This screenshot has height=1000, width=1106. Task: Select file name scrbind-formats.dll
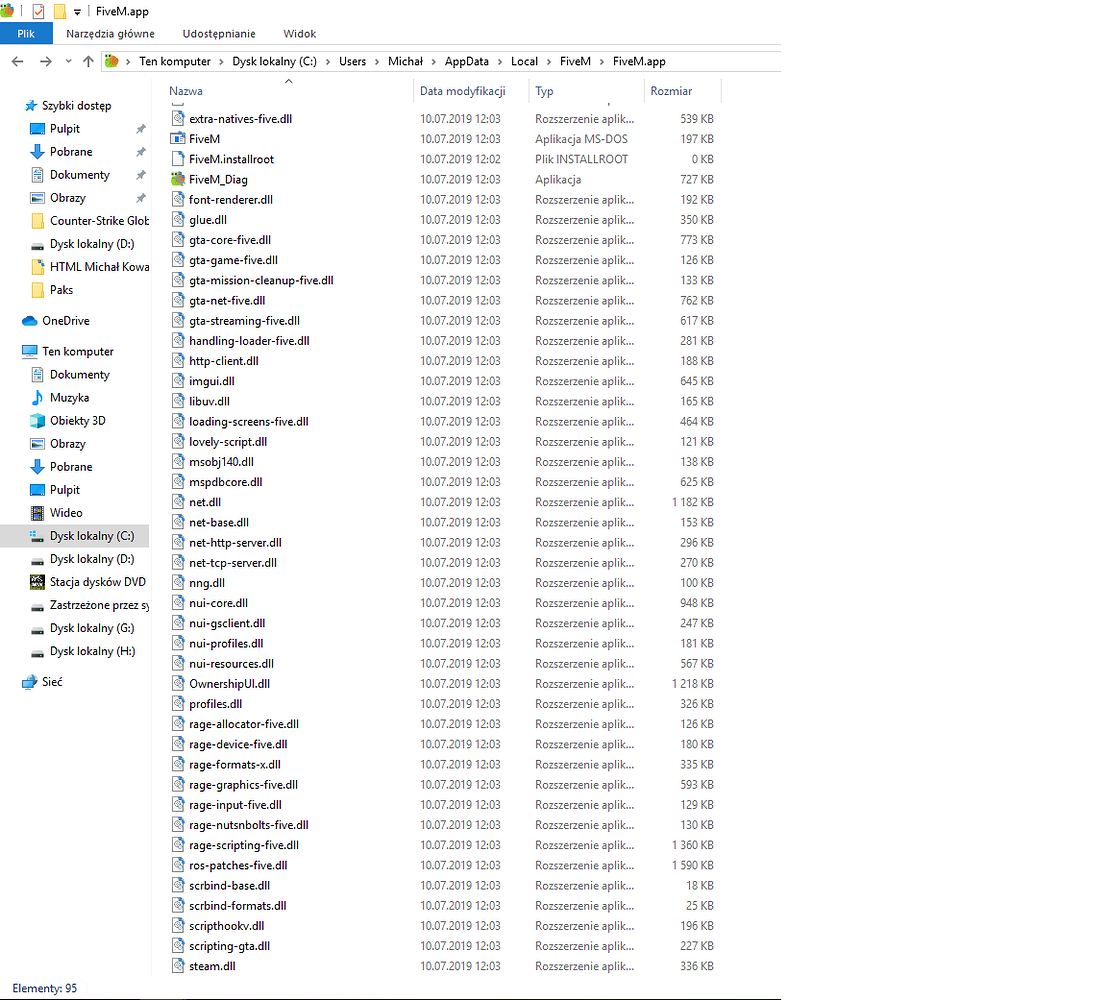[238, 906]
